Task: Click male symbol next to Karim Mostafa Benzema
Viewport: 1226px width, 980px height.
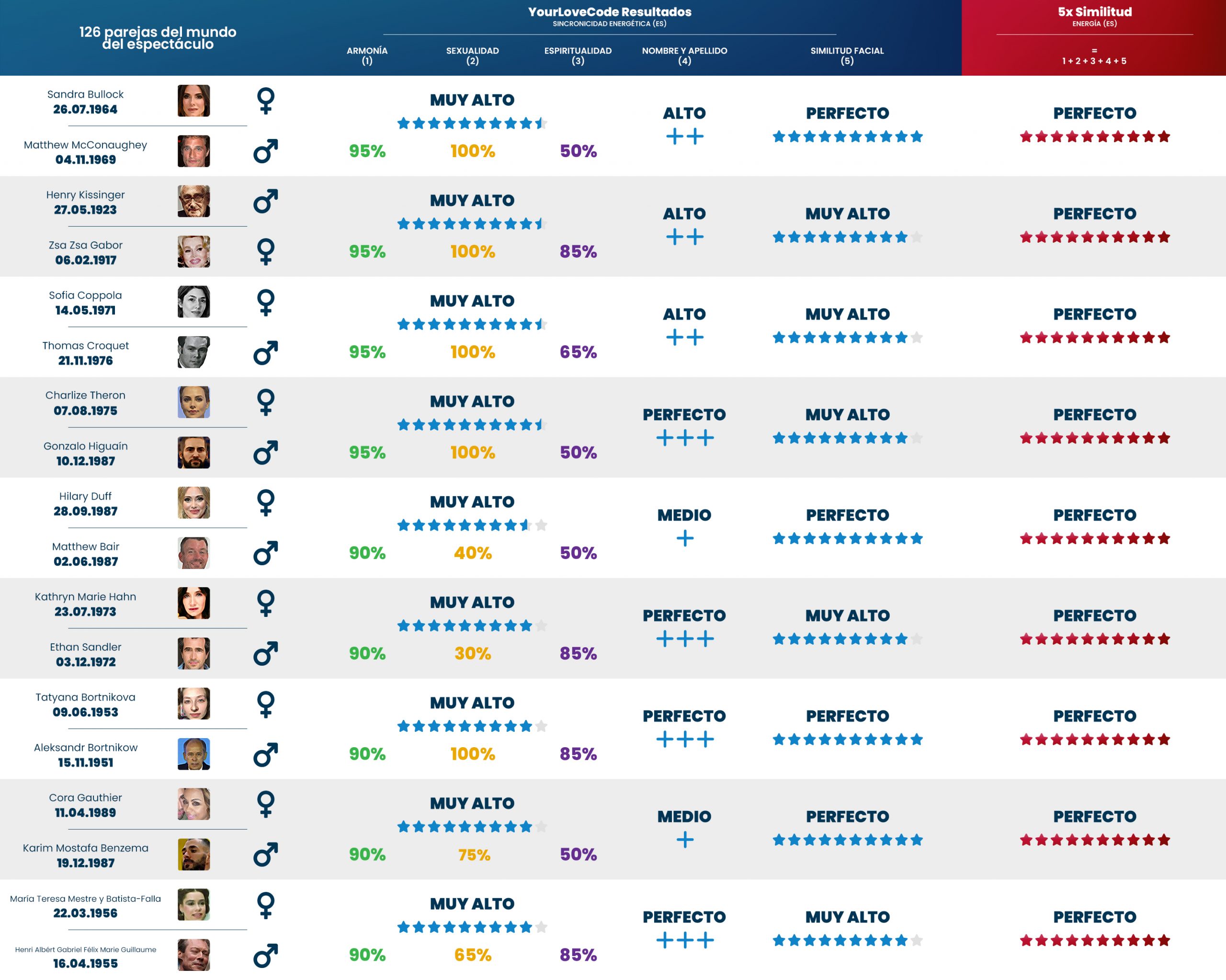Action: (x=266, y=855)
